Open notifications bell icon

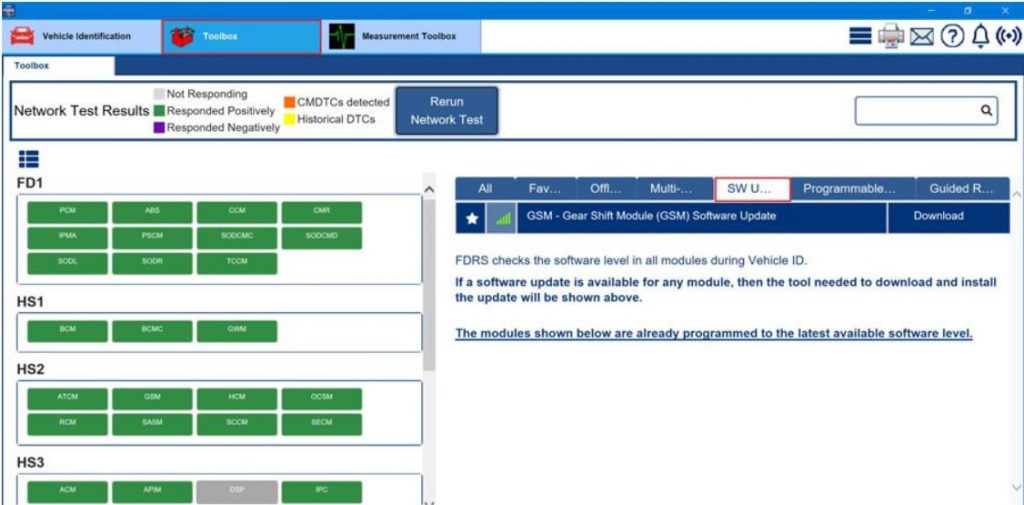(x=980, y=36)
